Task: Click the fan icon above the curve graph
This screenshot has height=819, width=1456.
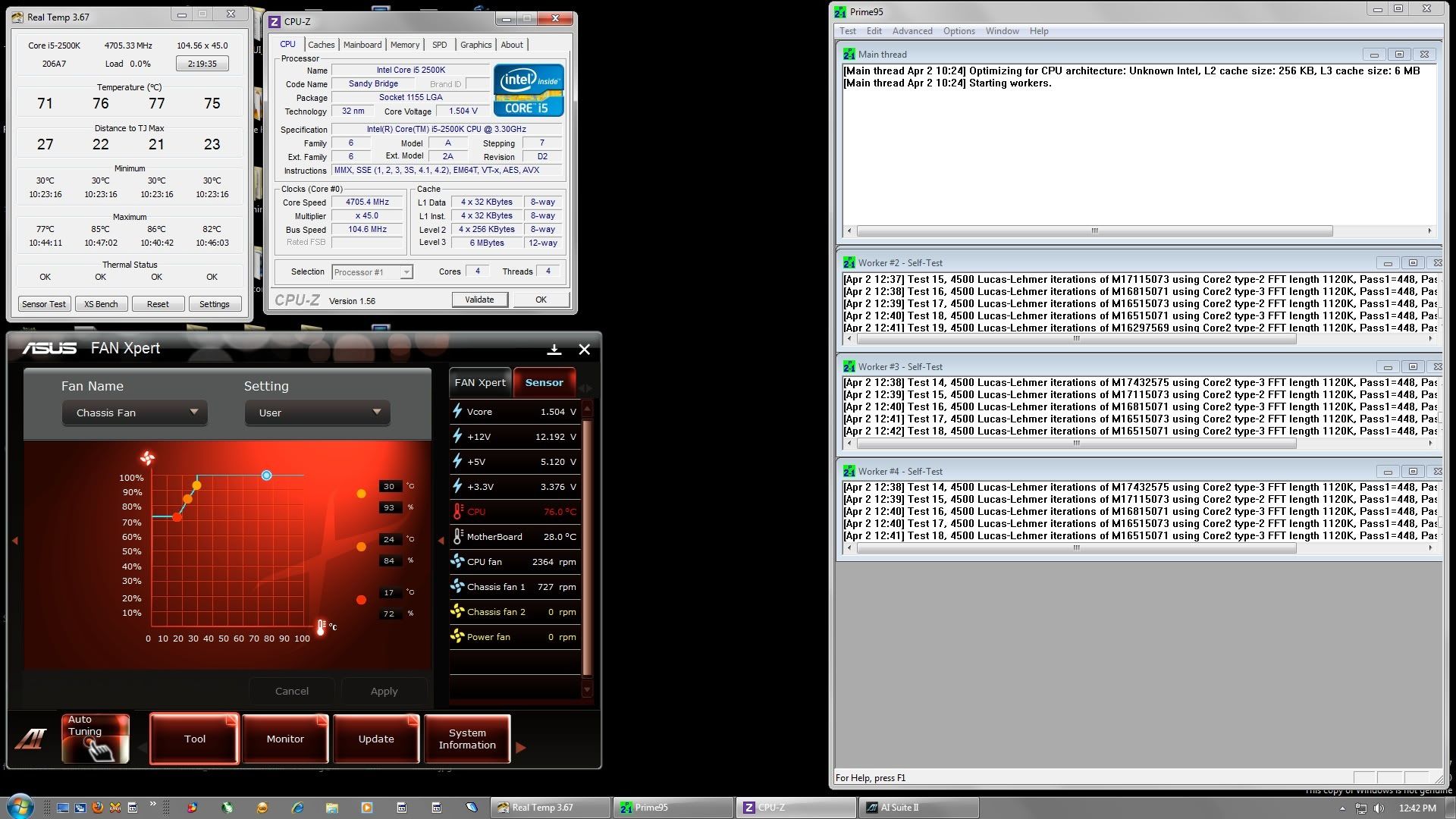Action: click(147, 458)
